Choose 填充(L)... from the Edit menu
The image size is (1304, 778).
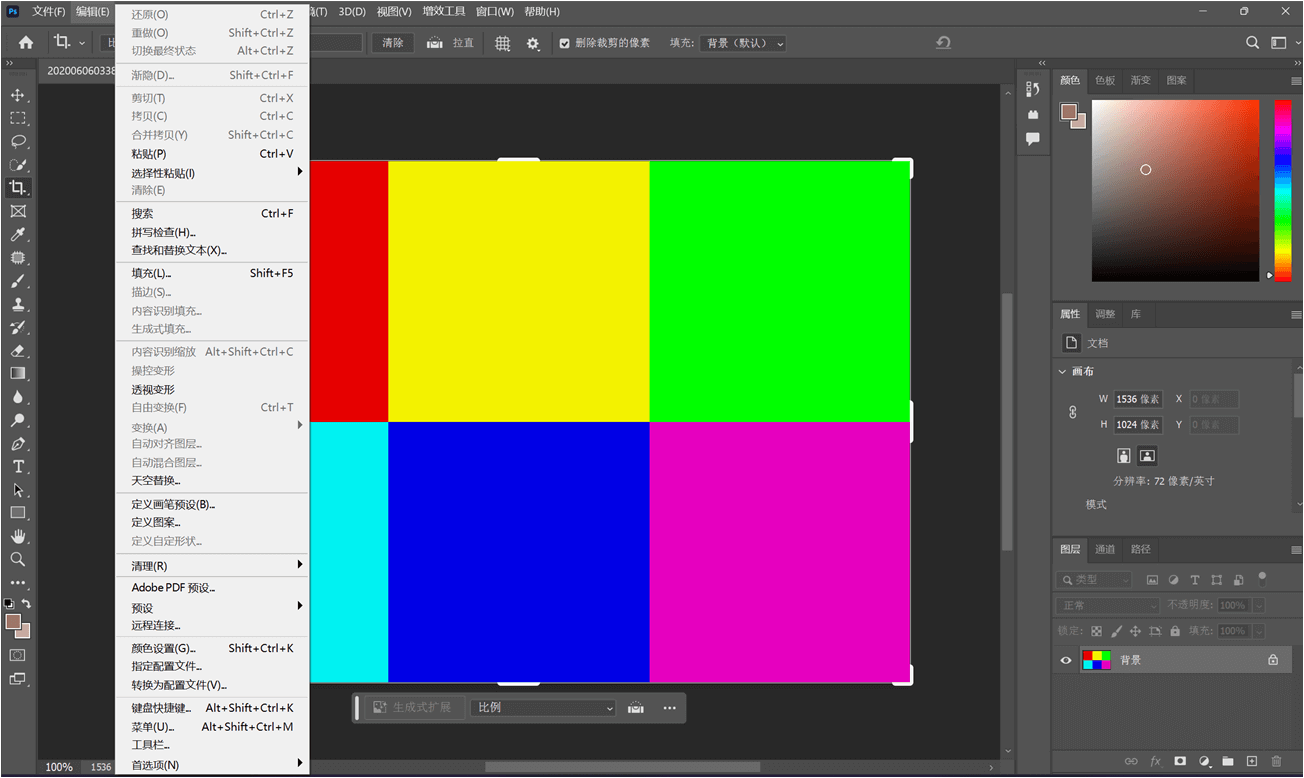pos(152,273)
